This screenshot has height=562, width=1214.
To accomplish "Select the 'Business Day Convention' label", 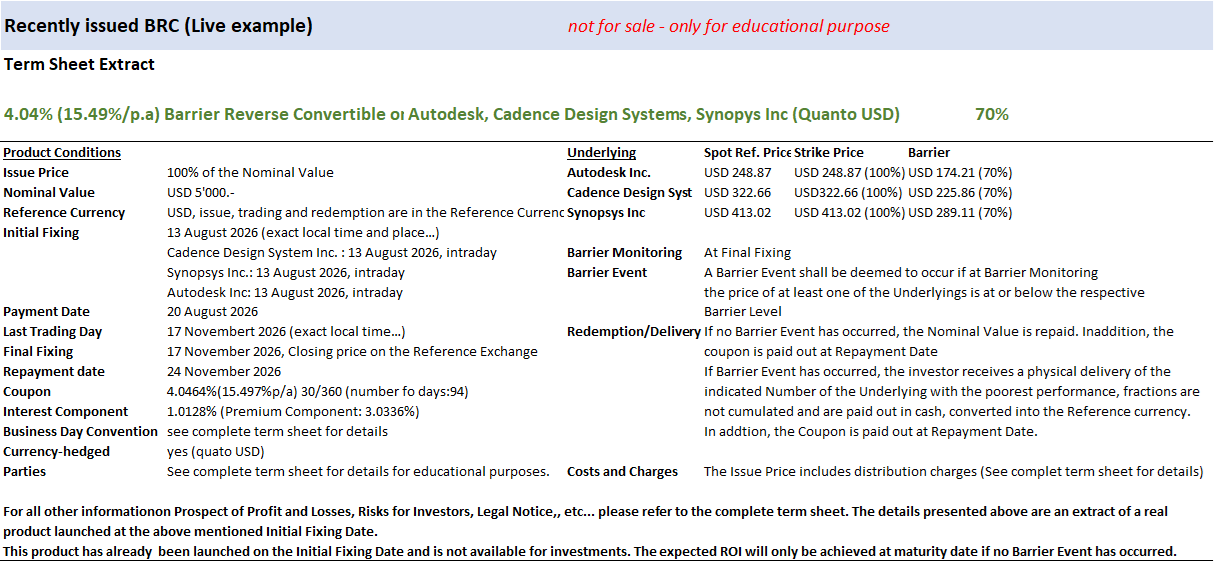I will point(80,432).
